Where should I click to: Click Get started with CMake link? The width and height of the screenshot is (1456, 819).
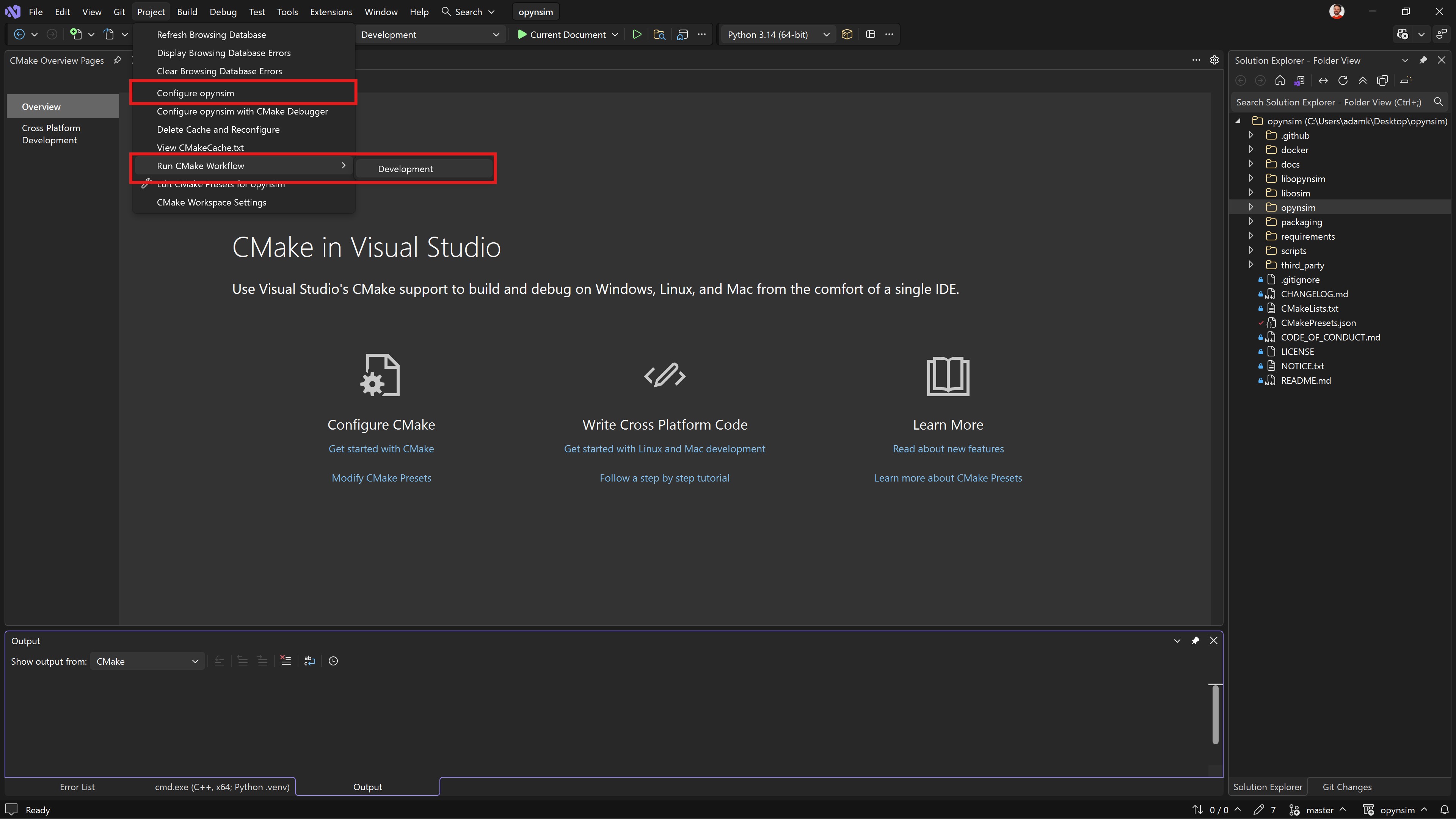tap(381, 448)
